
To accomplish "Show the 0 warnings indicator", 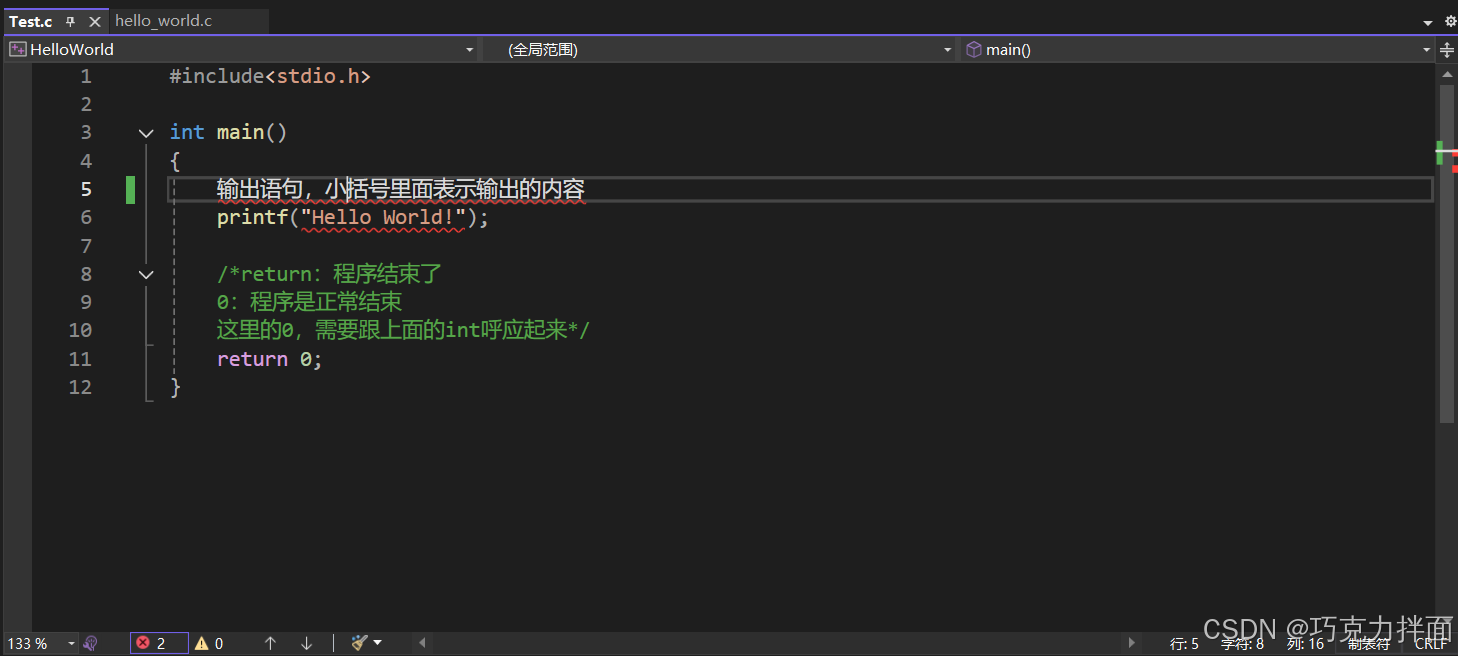I will (209, 643).
